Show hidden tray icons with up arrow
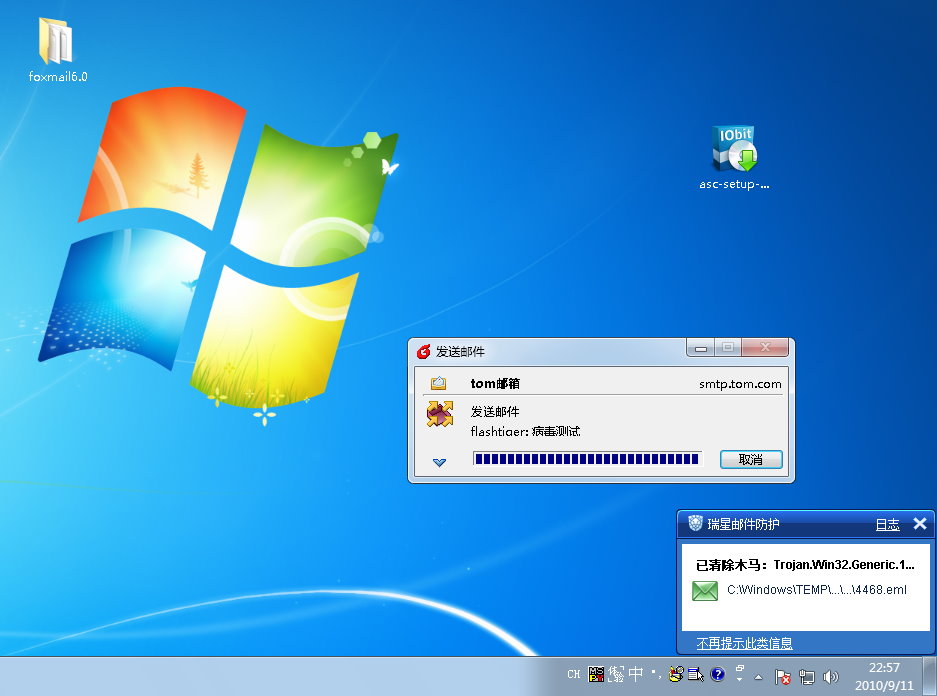 click(x=758, y=677)
